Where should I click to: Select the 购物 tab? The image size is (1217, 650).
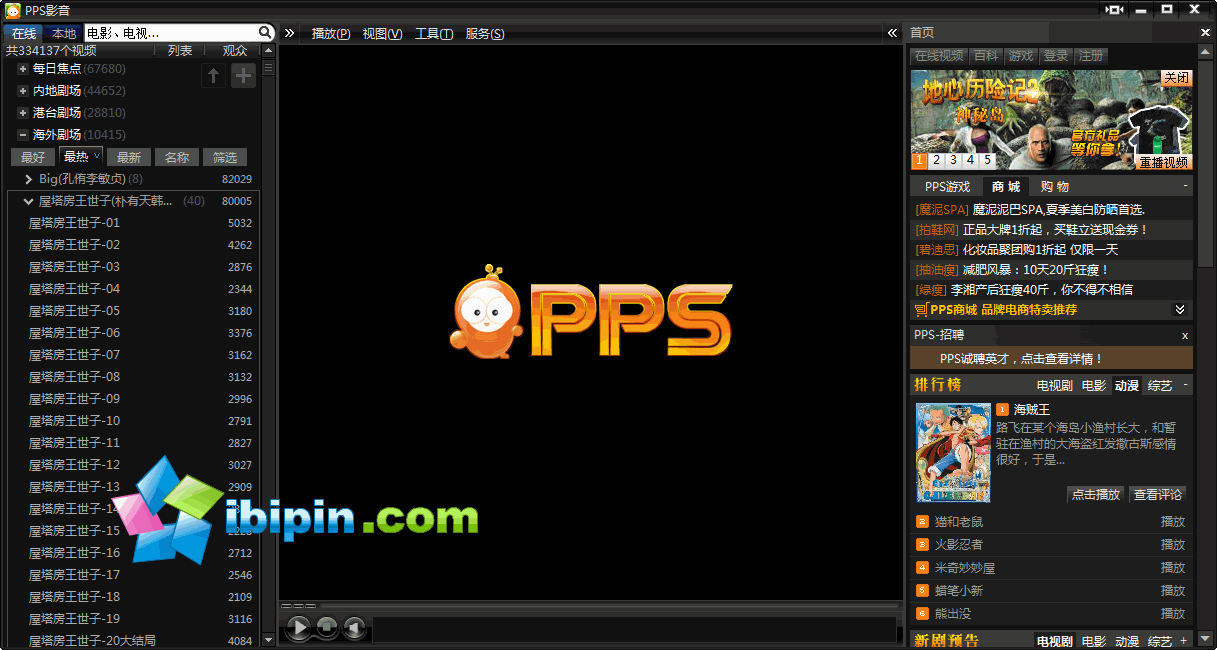[1055, 187]
